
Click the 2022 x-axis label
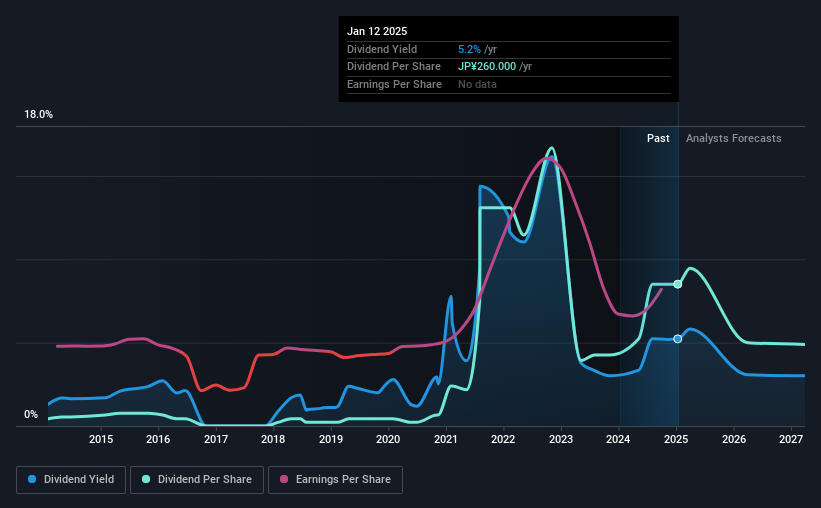(503, 439)
